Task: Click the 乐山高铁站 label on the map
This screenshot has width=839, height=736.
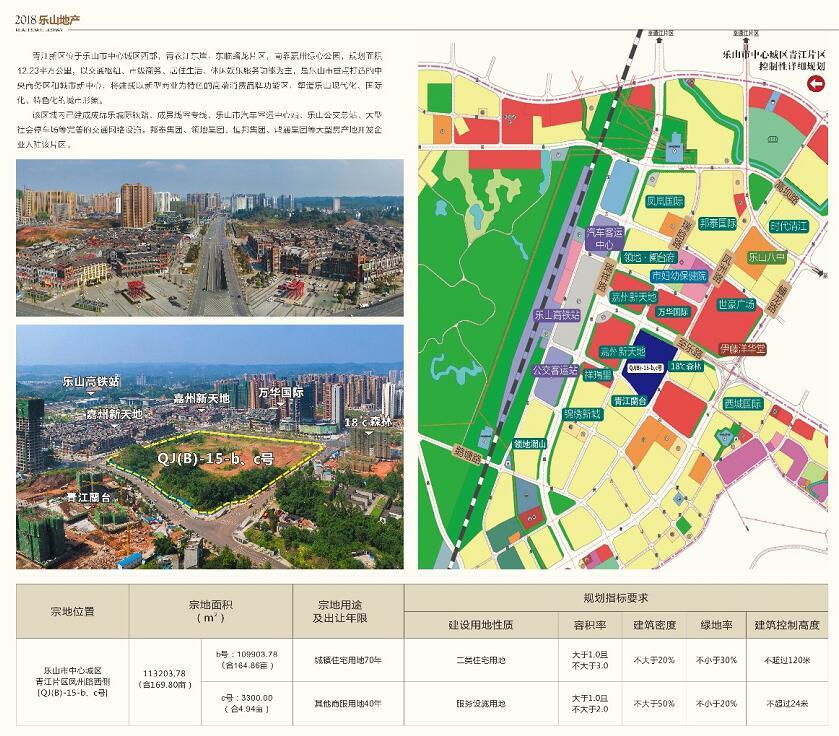Action: [x=557, y=315]
